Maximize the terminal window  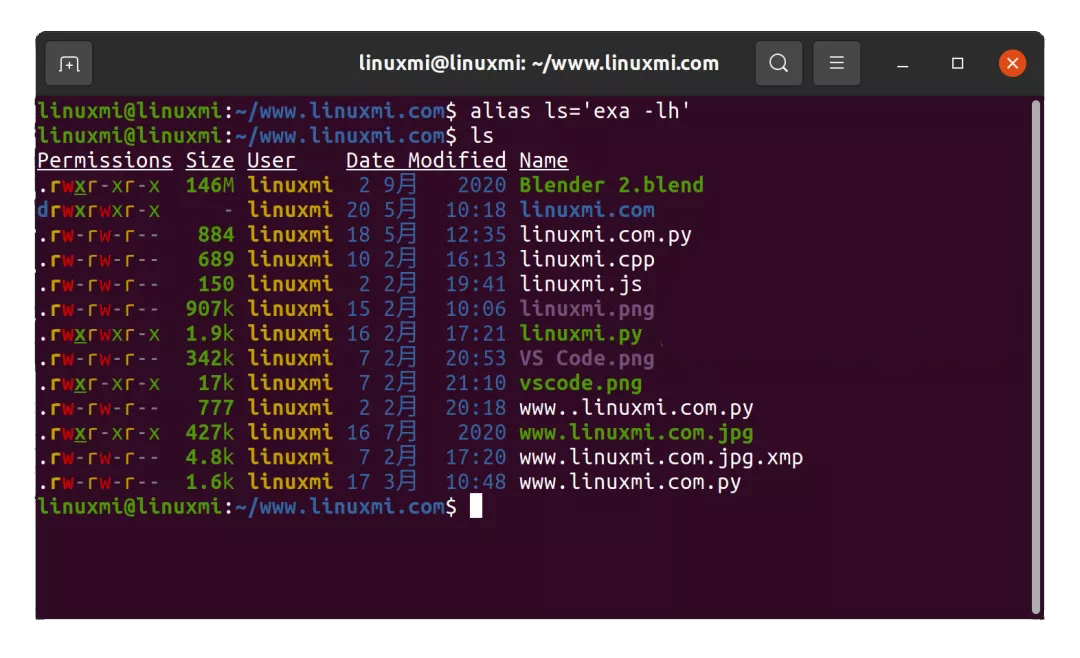tap(957, 63)
